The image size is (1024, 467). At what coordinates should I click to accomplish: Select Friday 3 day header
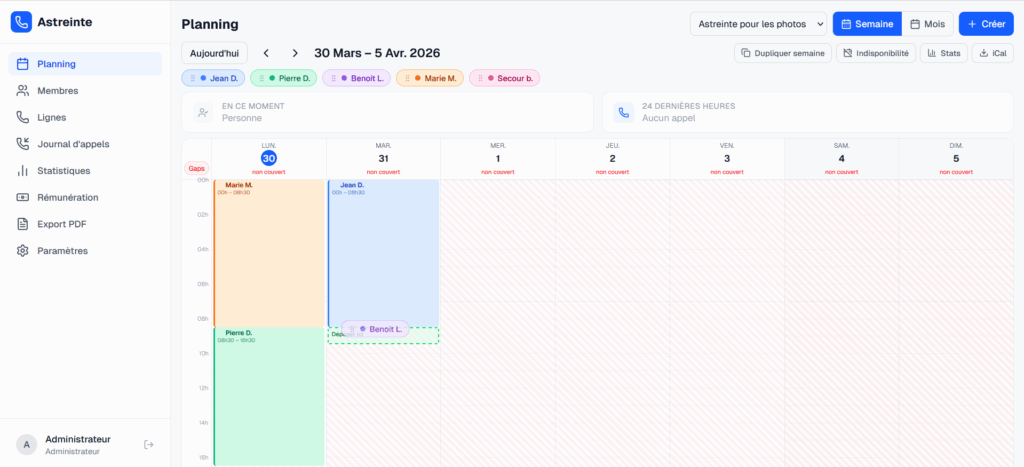(727, 159)
